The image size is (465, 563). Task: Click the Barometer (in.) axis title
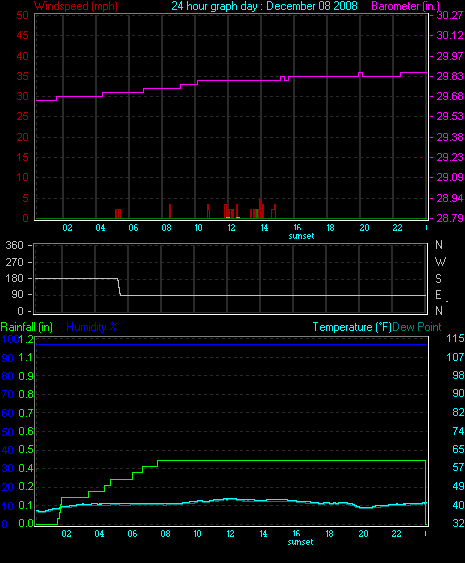tap(406, 6)
